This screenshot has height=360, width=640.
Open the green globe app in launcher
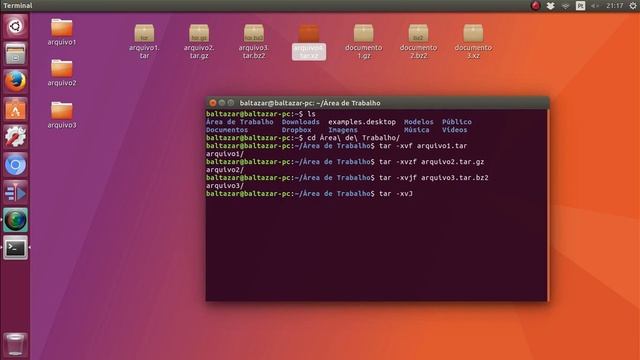click(x=16, y=220)
